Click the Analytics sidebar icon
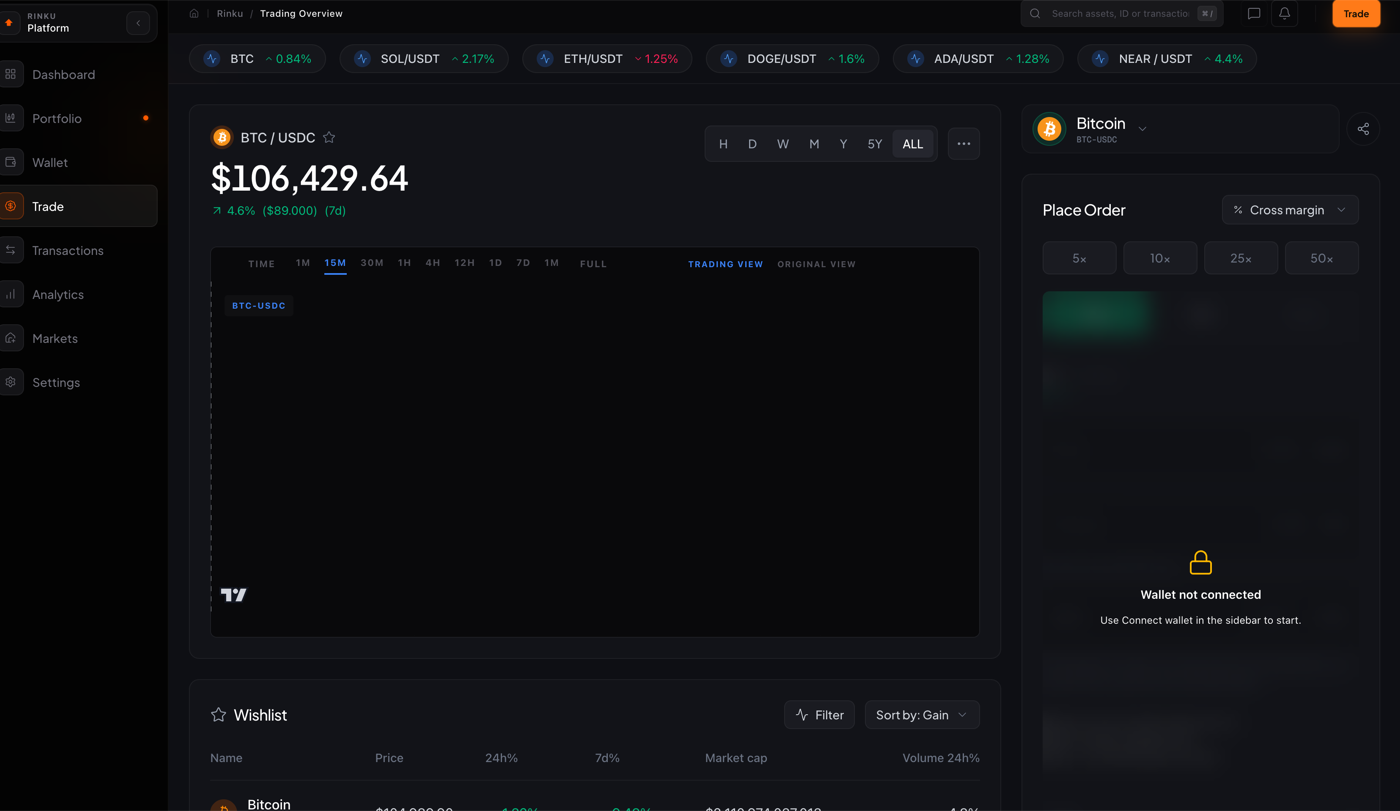The image size is (1400, 811). coord(11,294)
